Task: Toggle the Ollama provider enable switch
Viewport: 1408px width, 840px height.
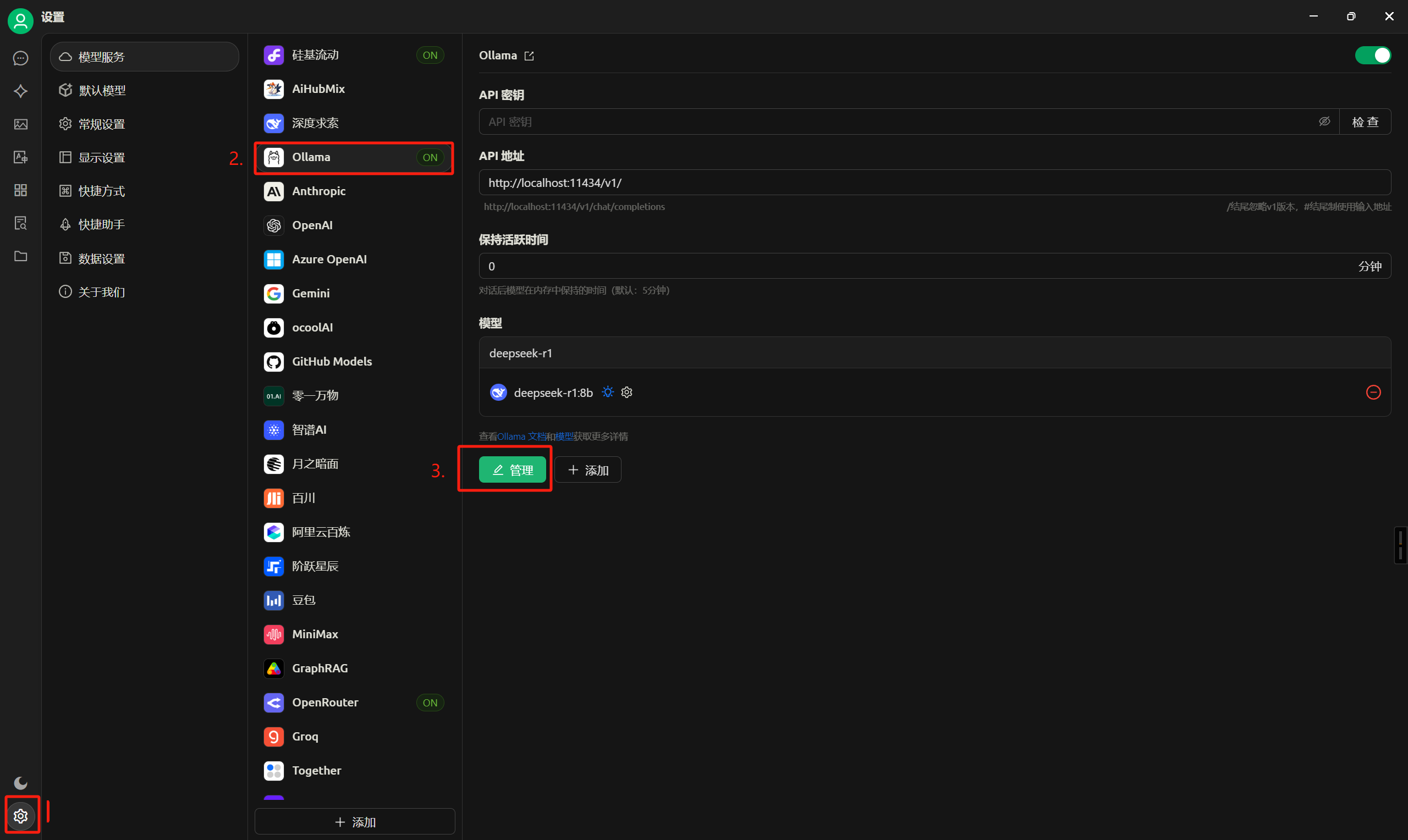Action: click(1372, 56)
